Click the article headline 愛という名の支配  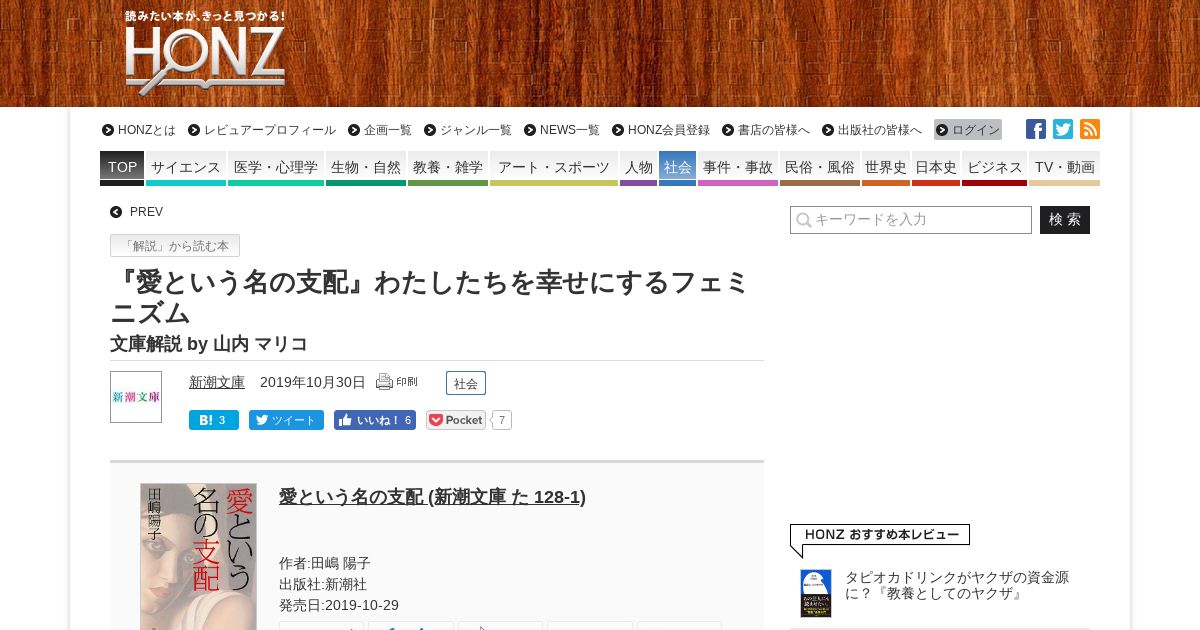(430, 297)
